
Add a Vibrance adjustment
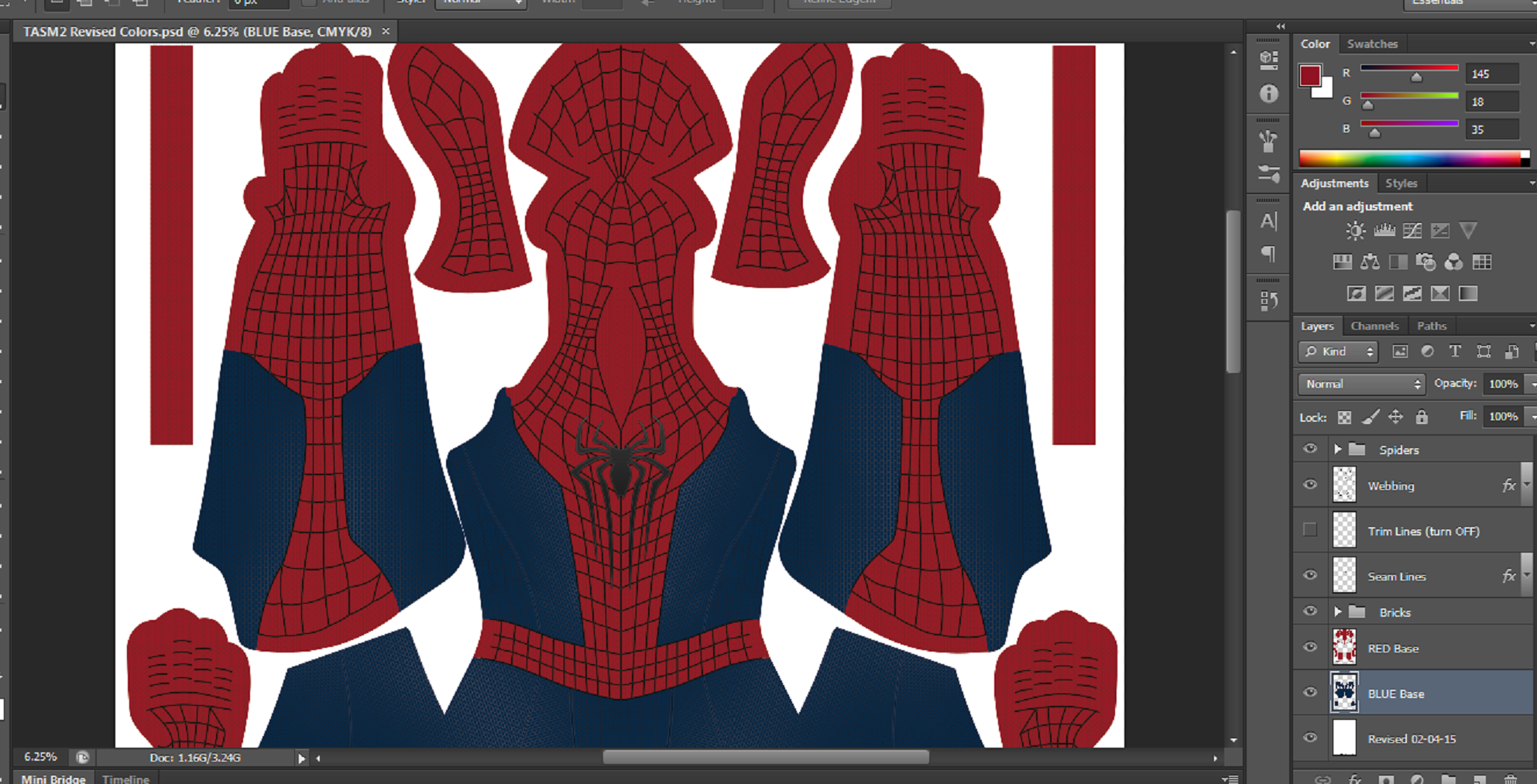(1468, 231)
